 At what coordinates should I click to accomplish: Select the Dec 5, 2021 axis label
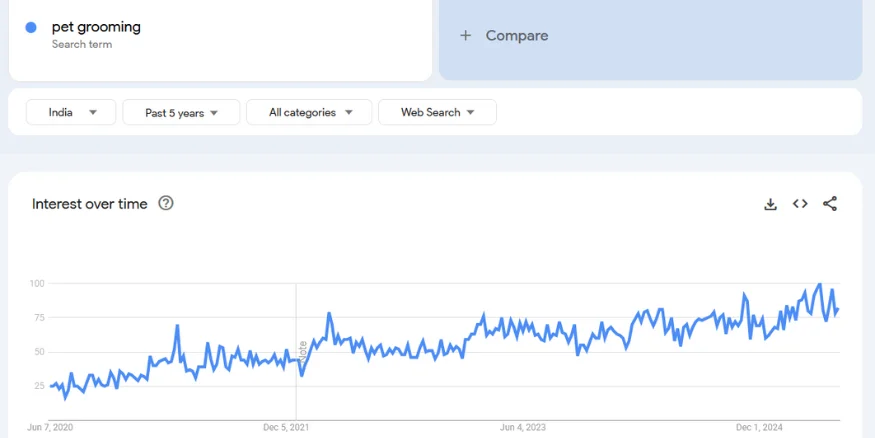click(286, 428)
